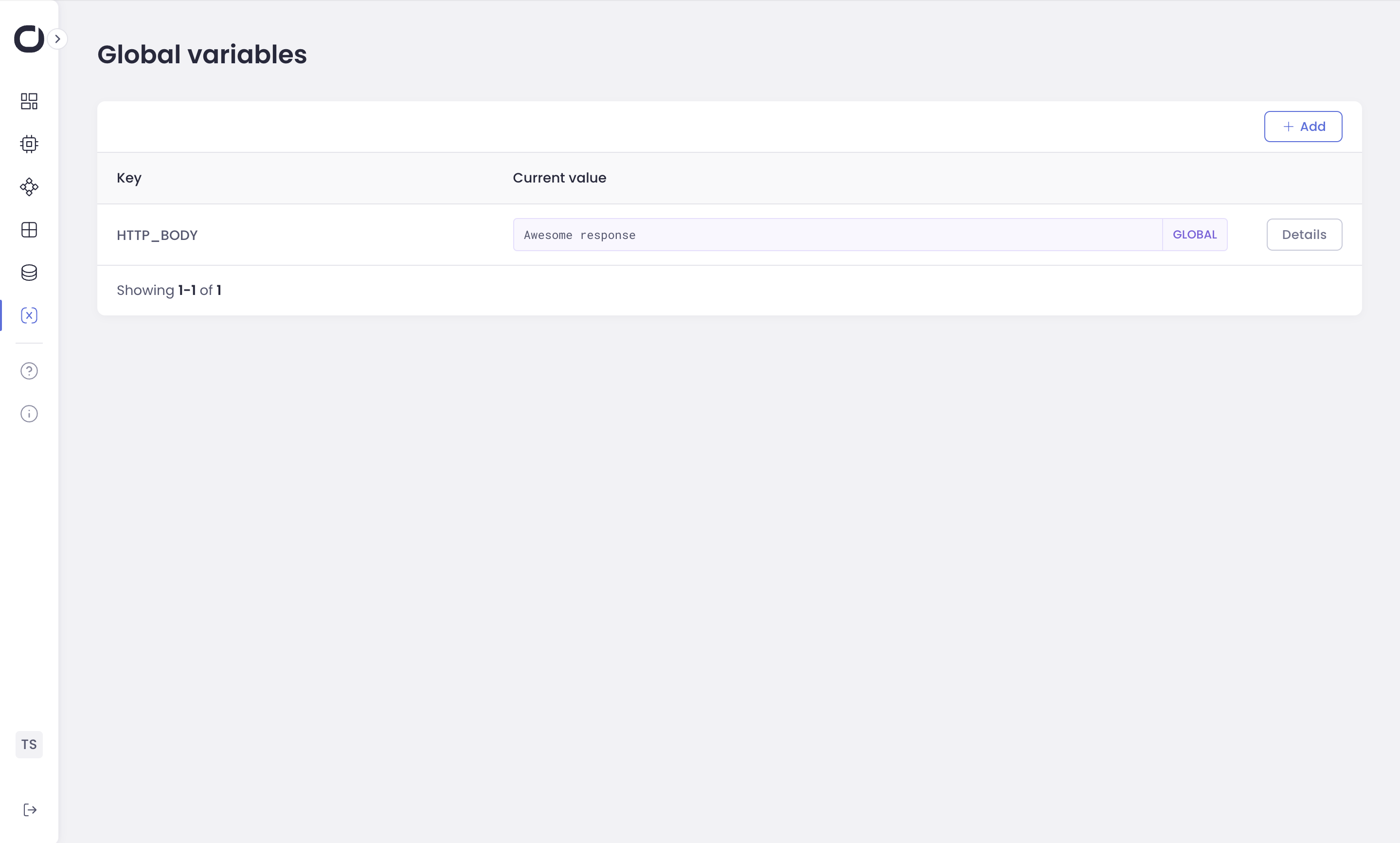This screenshot has height=843, width=1400.
Task: Click the app logo in the sidebar
Action: (x=29, y=38)
